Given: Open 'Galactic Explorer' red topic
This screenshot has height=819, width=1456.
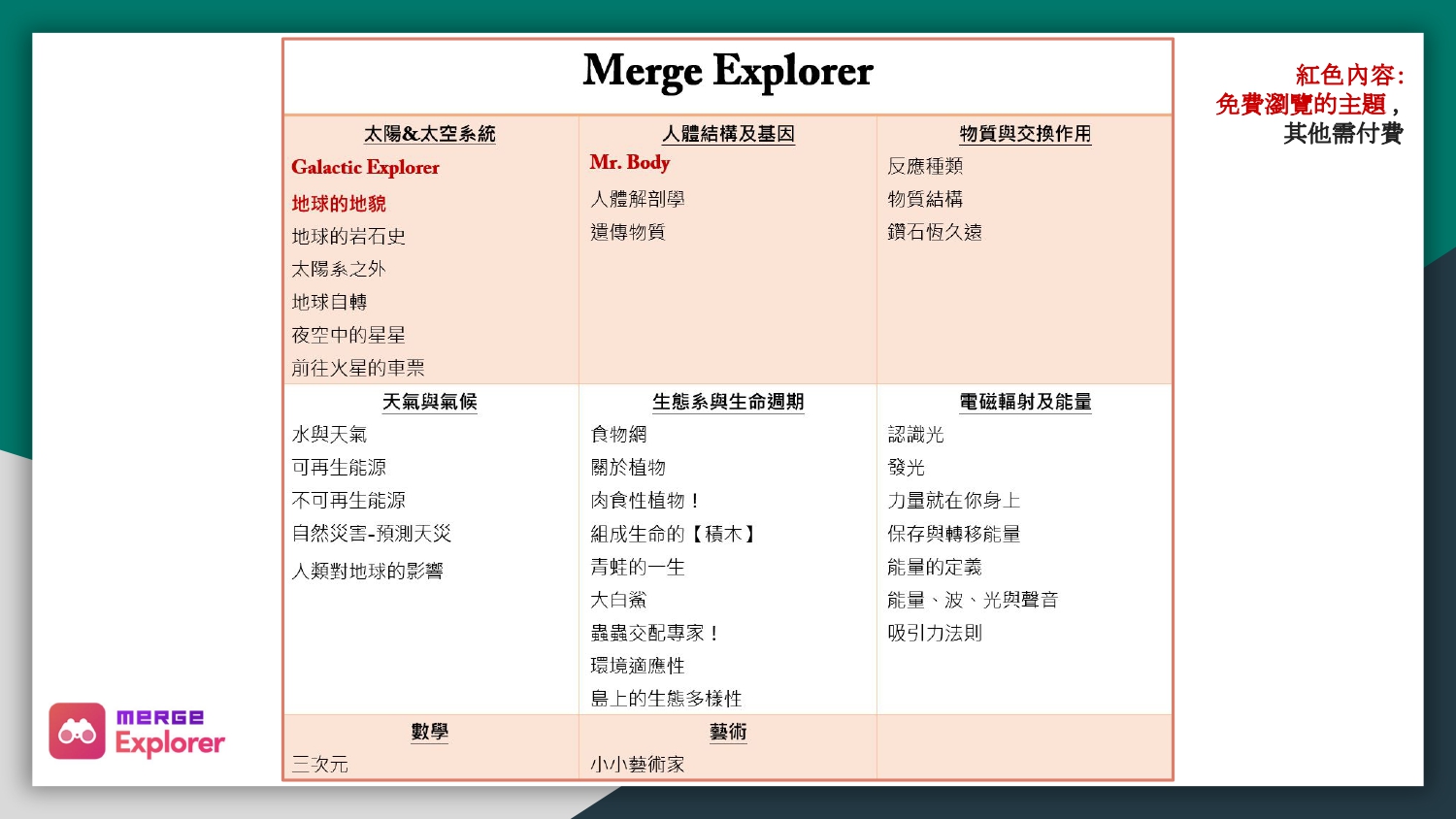Looking at the screenshot, I should point(365,168).
